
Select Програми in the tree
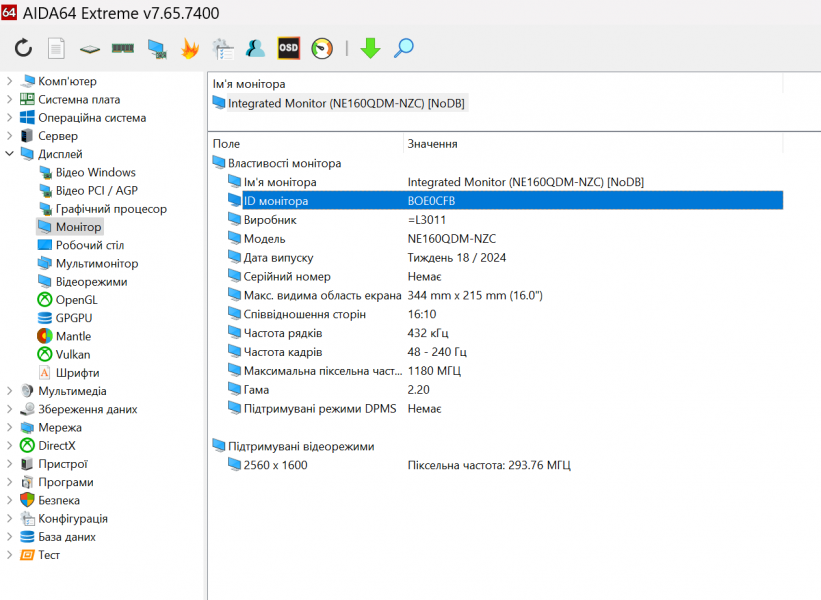point(66,482)
